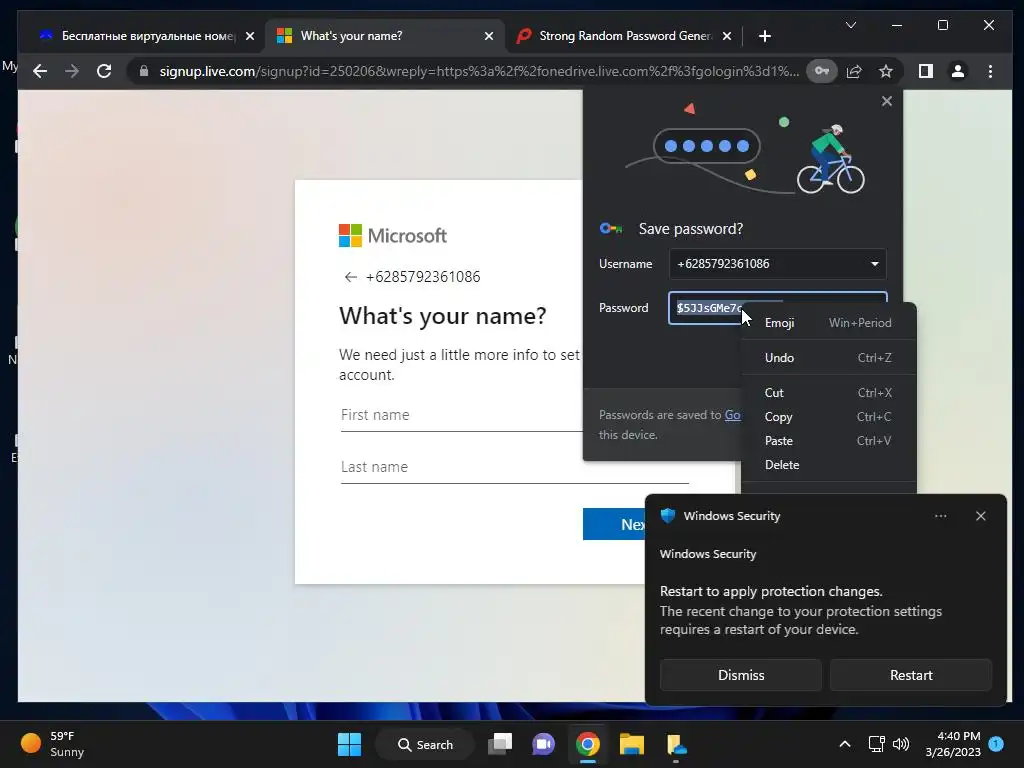The width and height of the screenshot is (1024, 768).
Task: Click the browser back arrow
Action: click(x=40, y=71)
